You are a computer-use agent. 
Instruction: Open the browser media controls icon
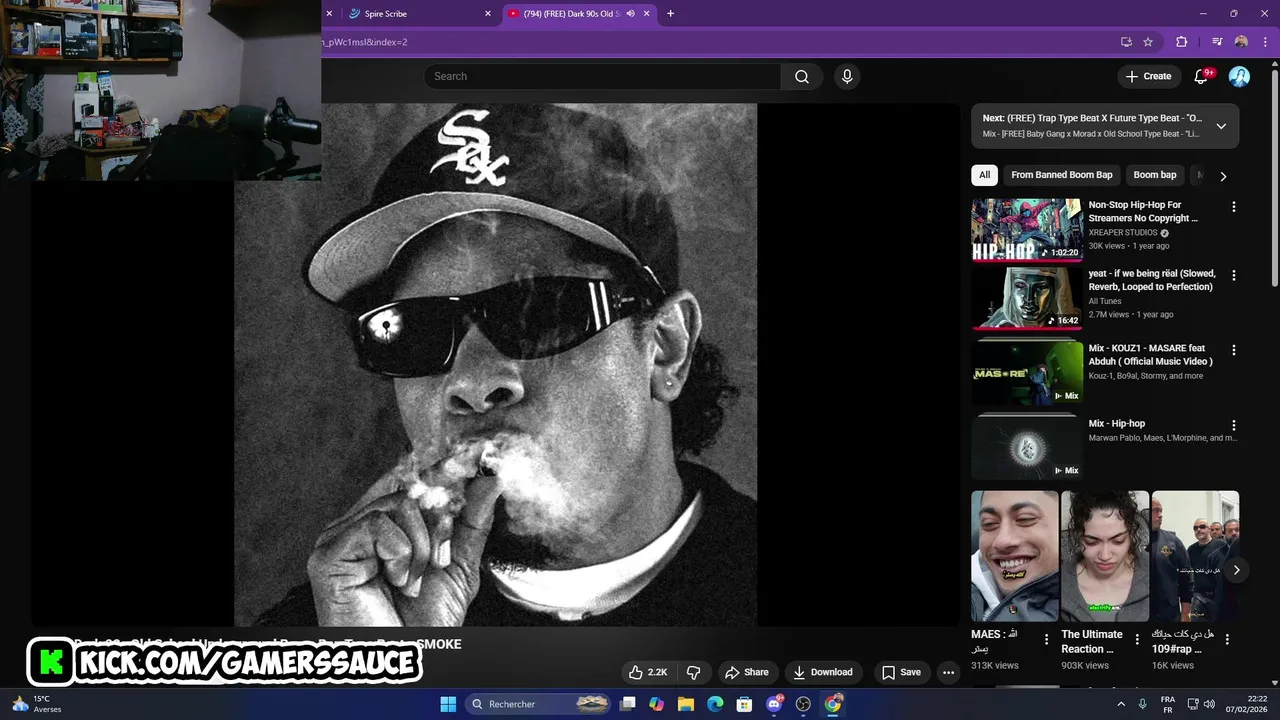[x=1217, y=42]
